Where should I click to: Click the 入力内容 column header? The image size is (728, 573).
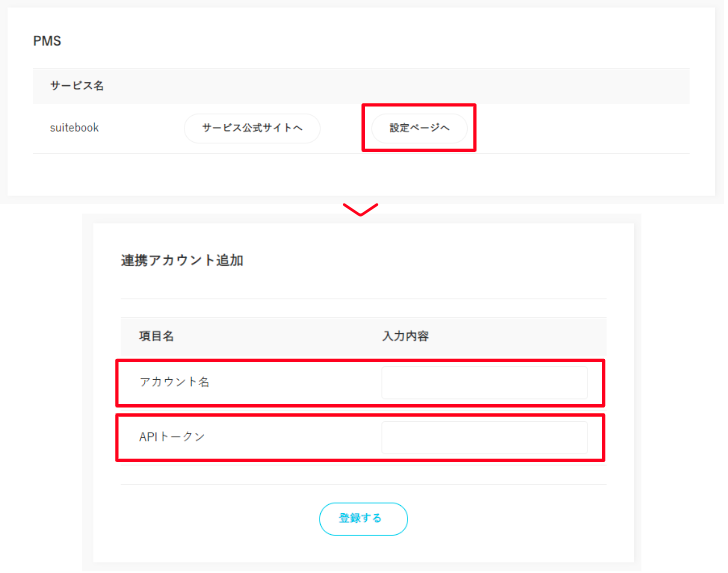[x=406, y=337]
